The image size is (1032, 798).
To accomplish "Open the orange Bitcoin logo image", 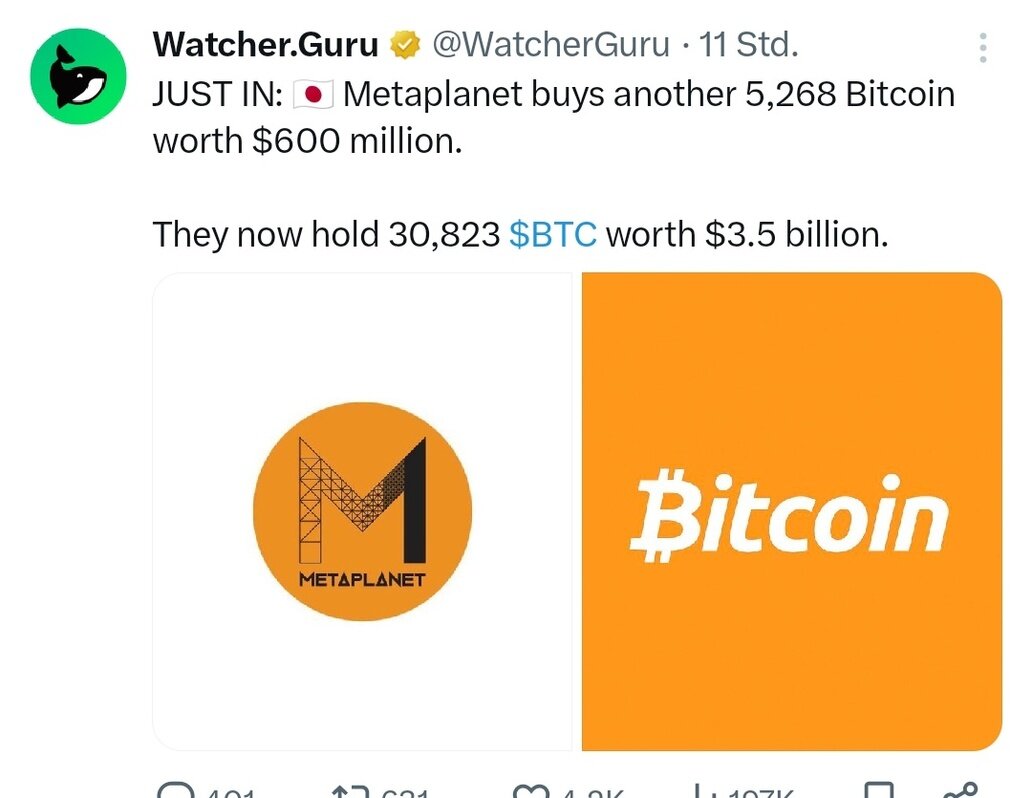I will coord(791,511).
